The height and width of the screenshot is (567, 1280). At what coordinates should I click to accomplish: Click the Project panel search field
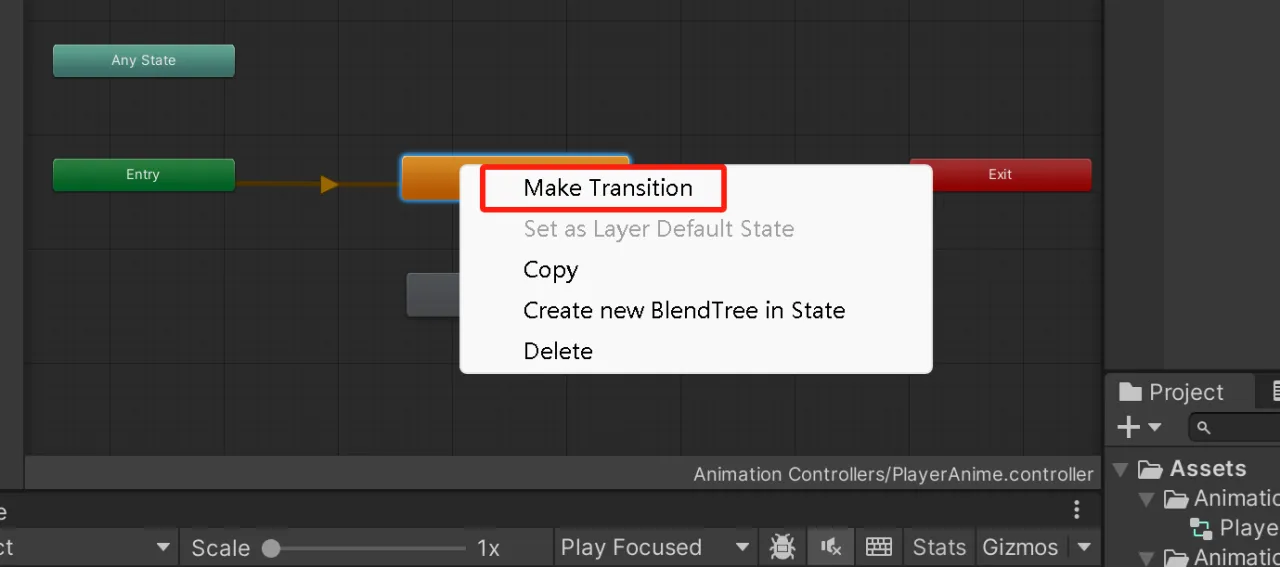[x=1236, y=428]
